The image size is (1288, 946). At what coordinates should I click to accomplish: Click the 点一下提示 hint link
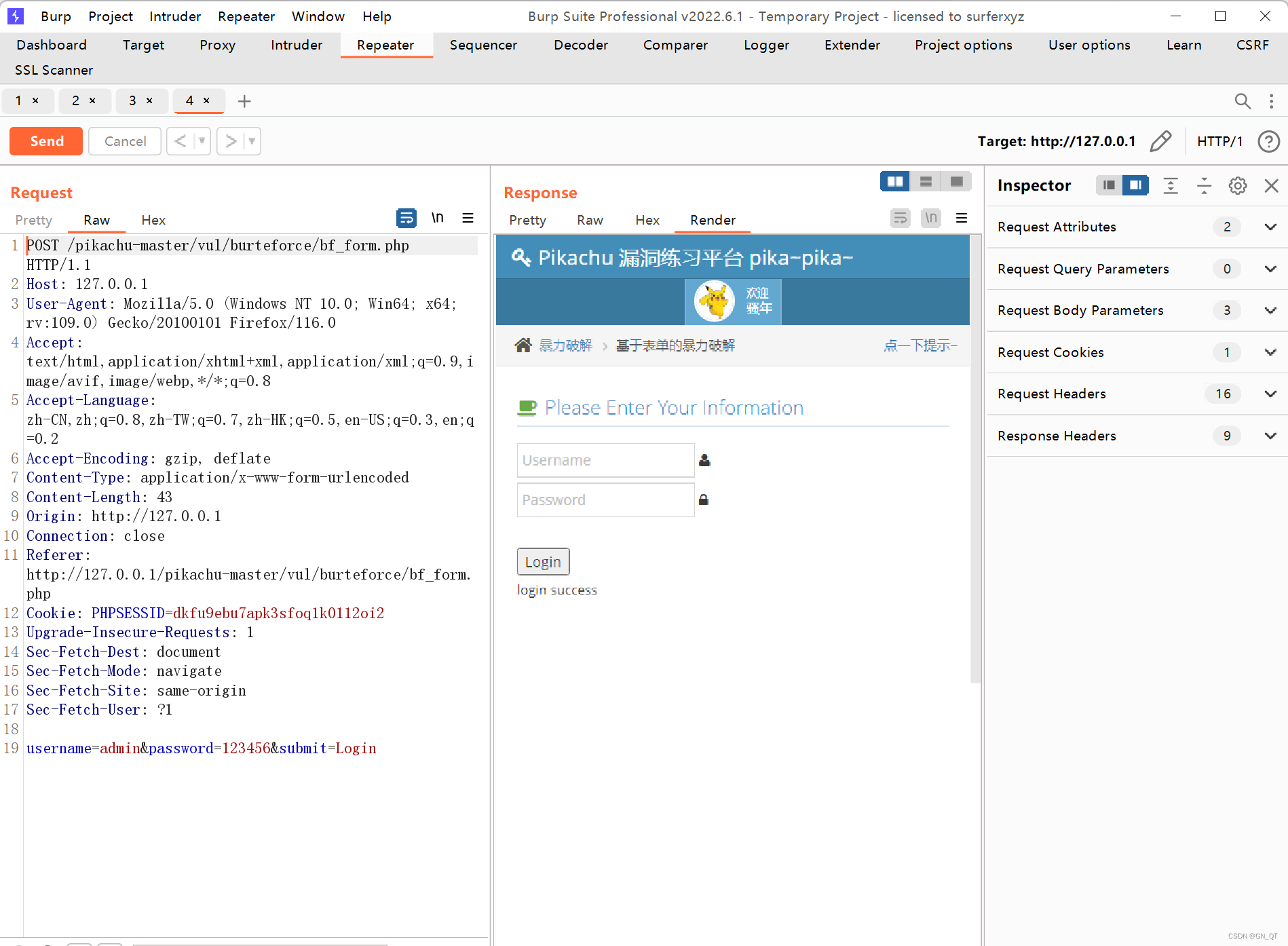(x=920, y=345)
